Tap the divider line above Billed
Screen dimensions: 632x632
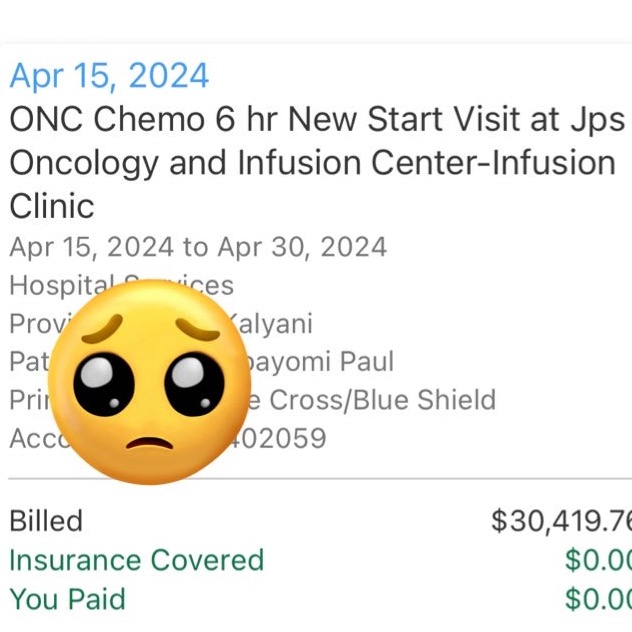(x=320, y=479)
